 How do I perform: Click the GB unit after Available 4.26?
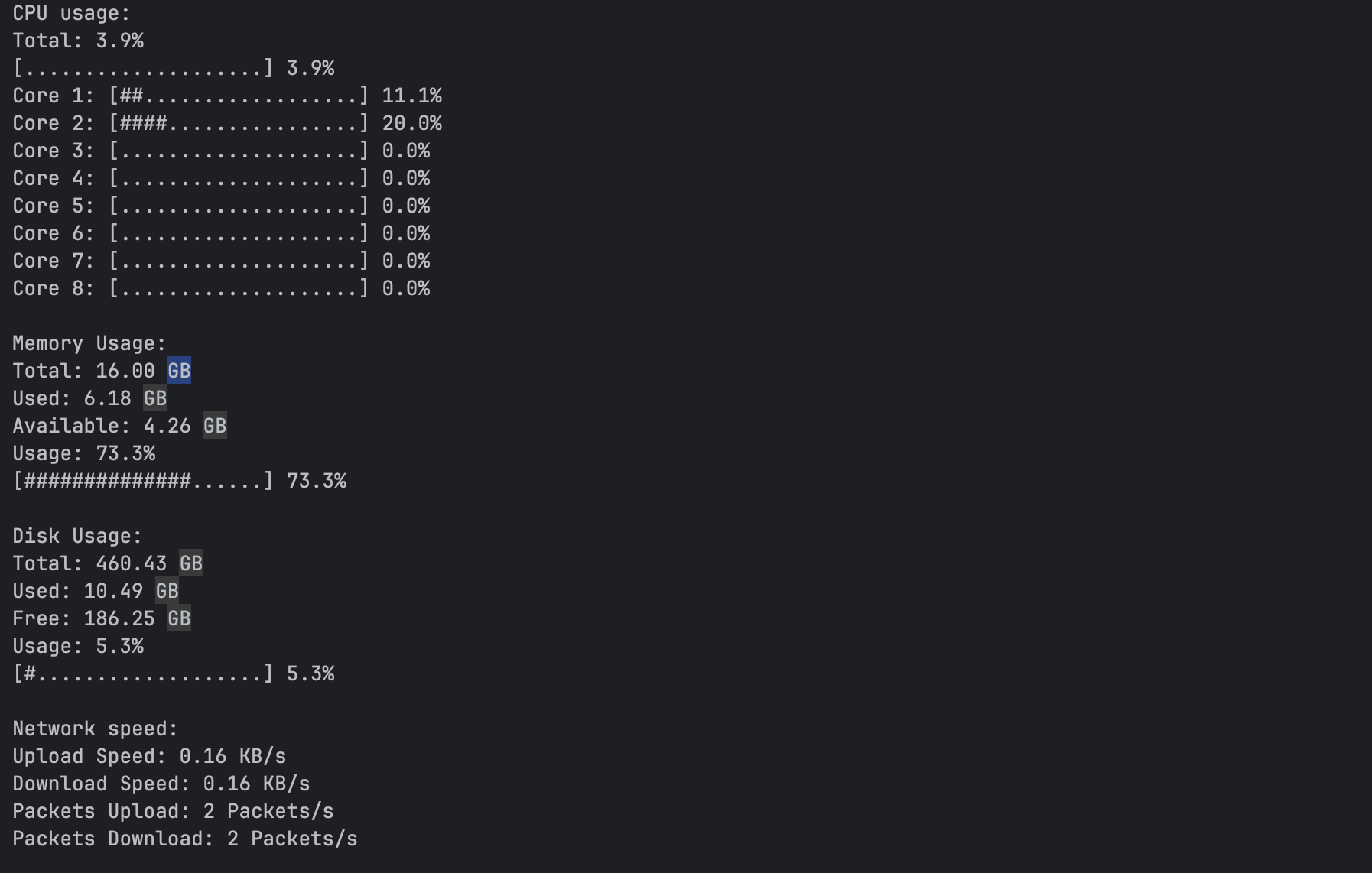click(215, 426)
